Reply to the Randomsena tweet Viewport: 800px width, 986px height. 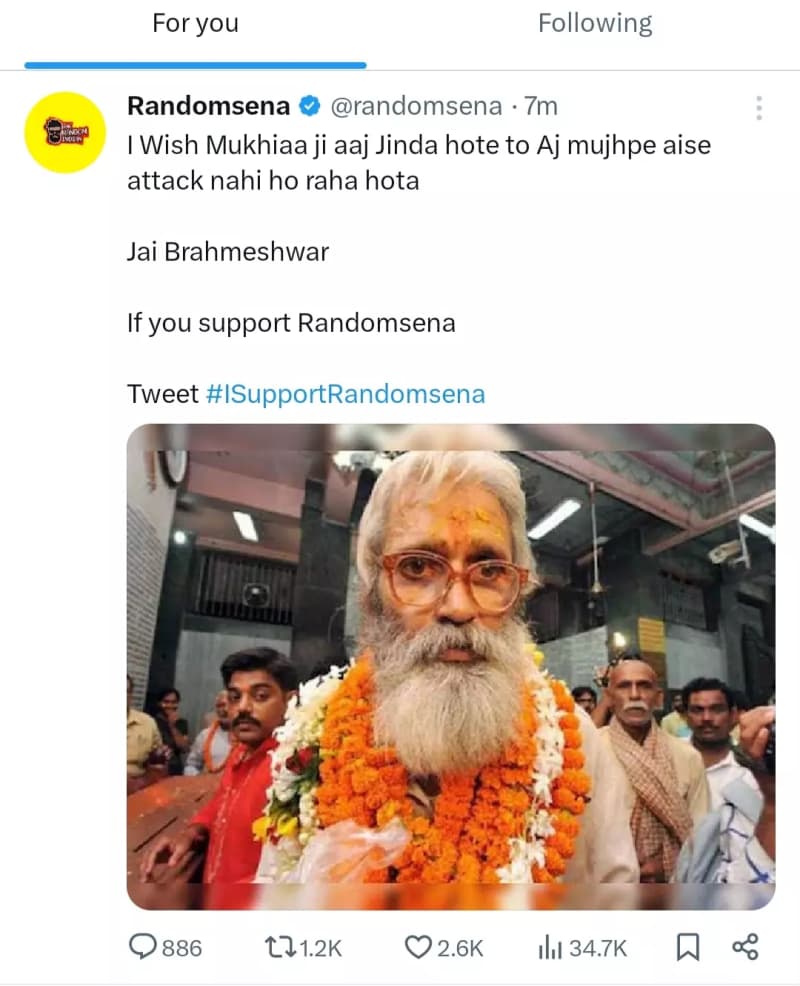click(145, 946)
